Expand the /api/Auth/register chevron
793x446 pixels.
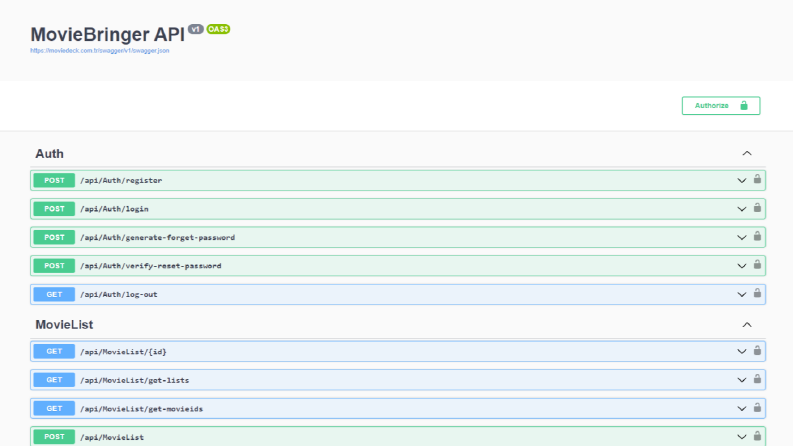(741, 181)
